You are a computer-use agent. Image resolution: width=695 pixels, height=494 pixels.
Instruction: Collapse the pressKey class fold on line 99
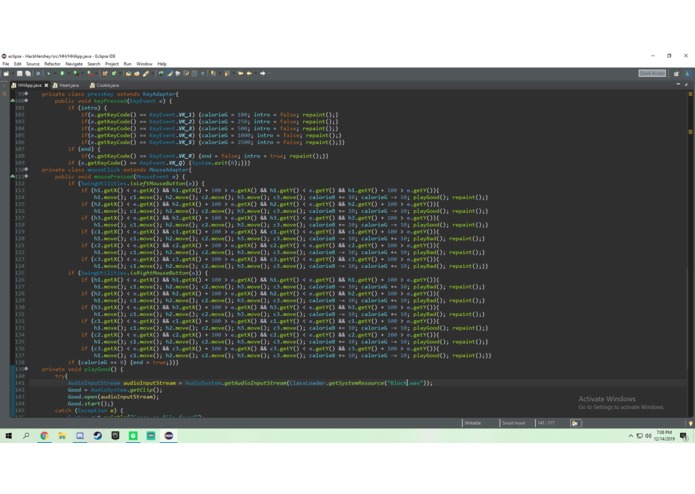(27, 94)
